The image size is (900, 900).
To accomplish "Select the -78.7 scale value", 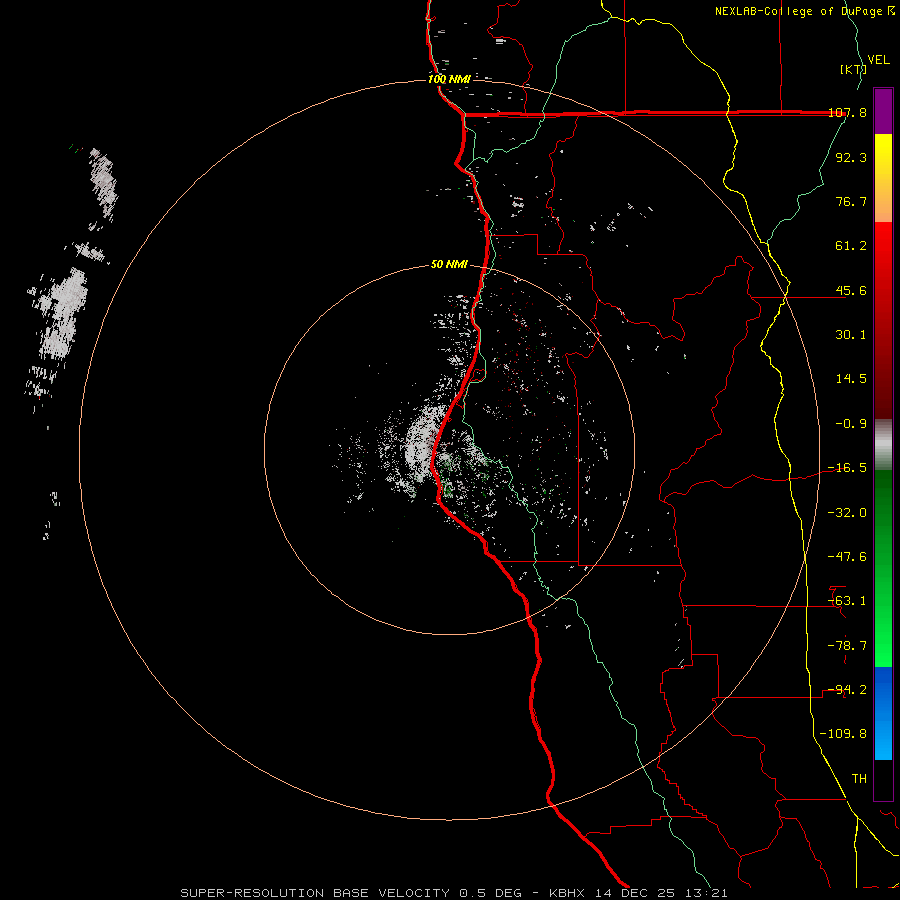I will click(x=847, y=646).
